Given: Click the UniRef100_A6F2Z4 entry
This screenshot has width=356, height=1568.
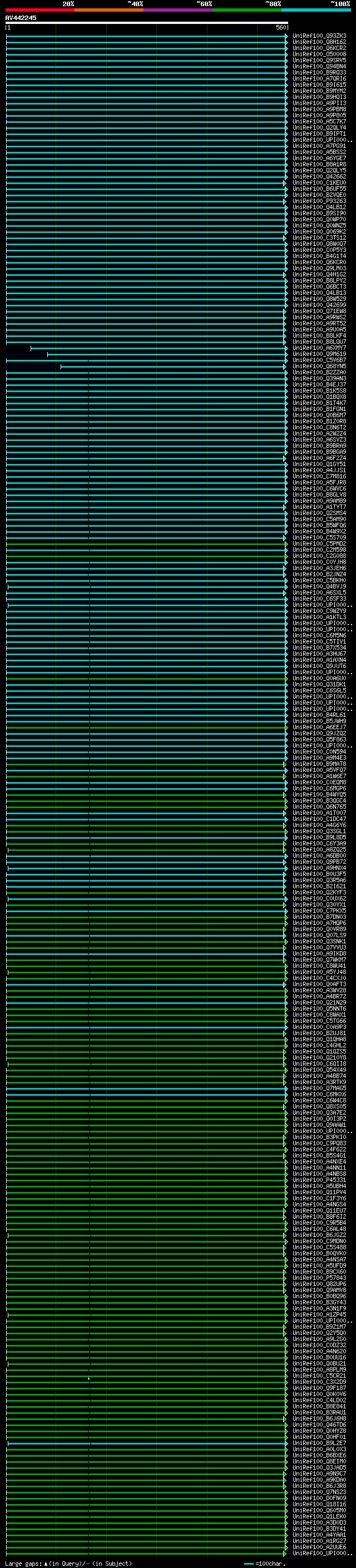Looking at the screenshot, I should coord(319,458).
